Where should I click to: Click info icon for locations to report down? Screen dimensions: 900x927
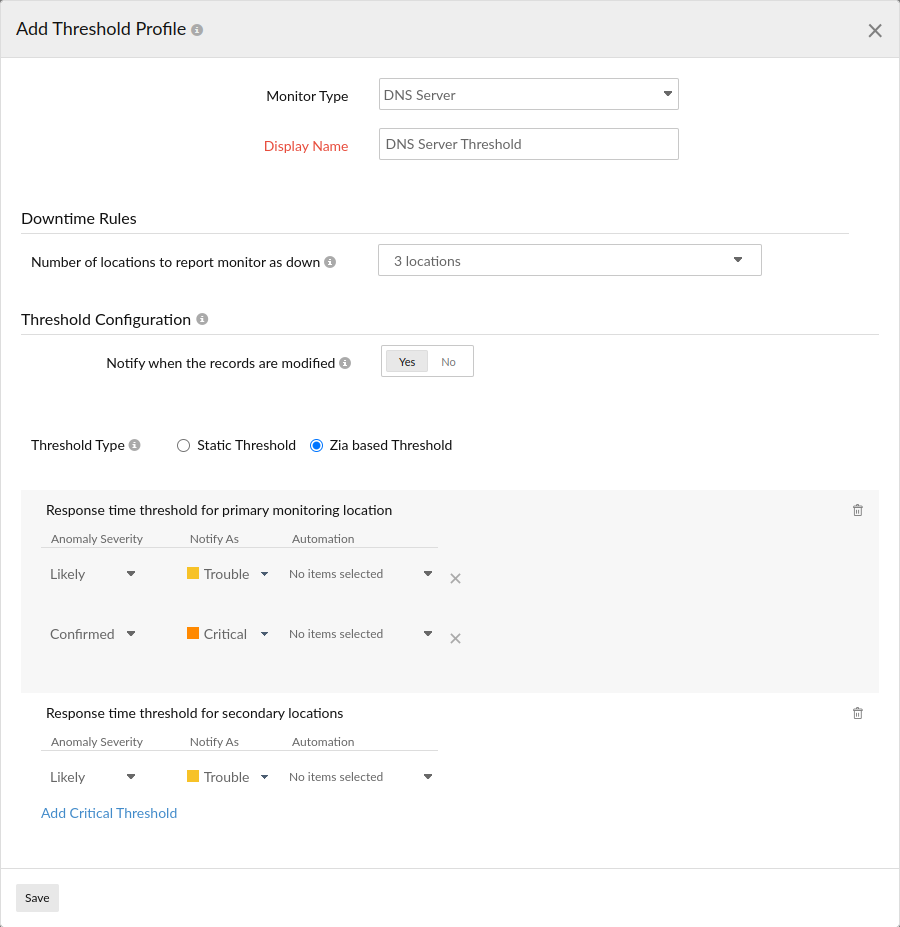[330, 262]
